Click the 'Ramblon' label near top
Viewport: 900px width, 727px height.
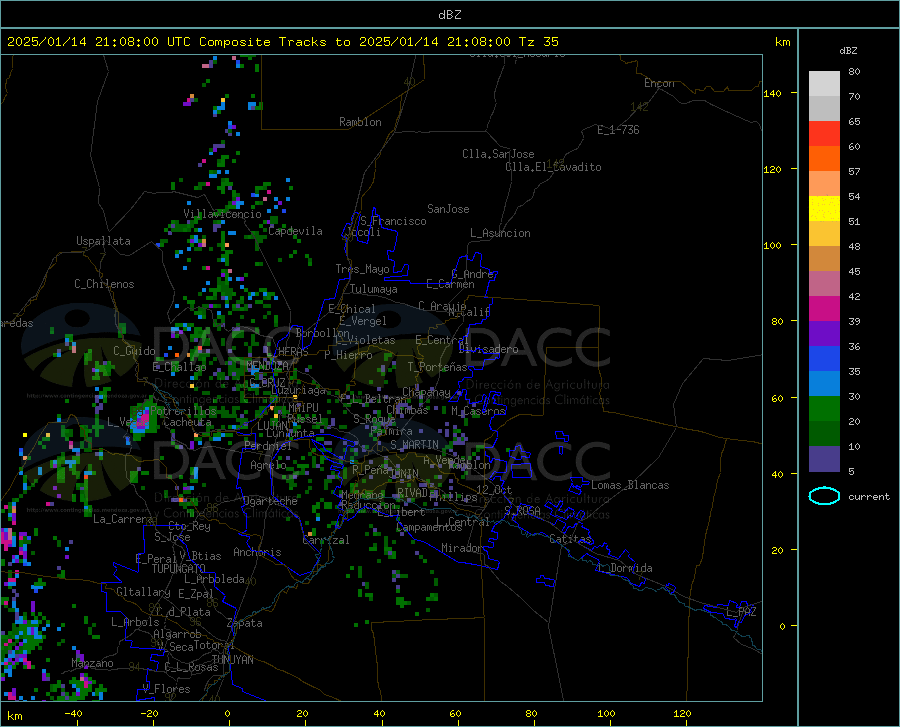tap(360, 122)
